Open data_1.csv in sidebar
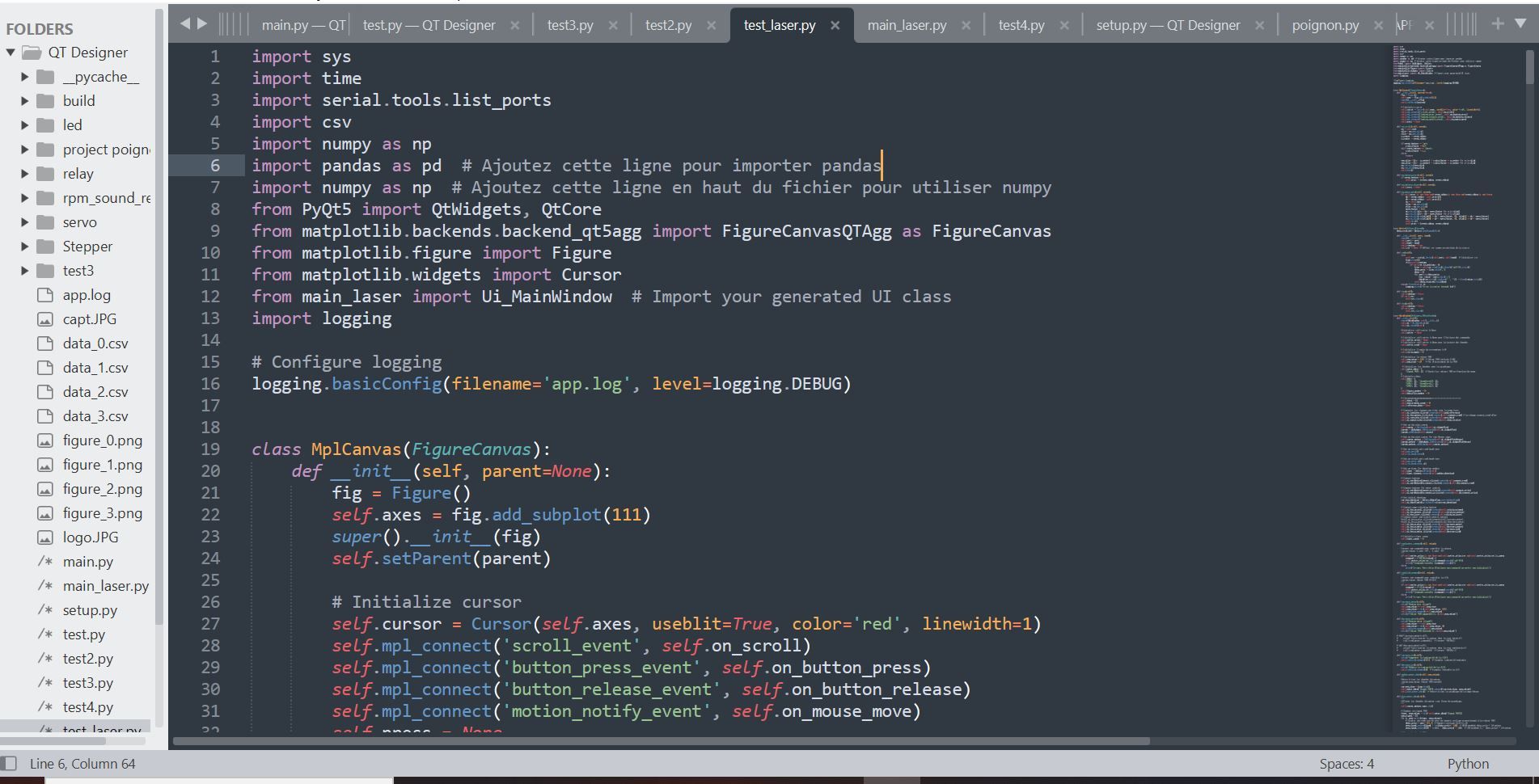This screenshot has height=784, width=1539. pos(95,368)
